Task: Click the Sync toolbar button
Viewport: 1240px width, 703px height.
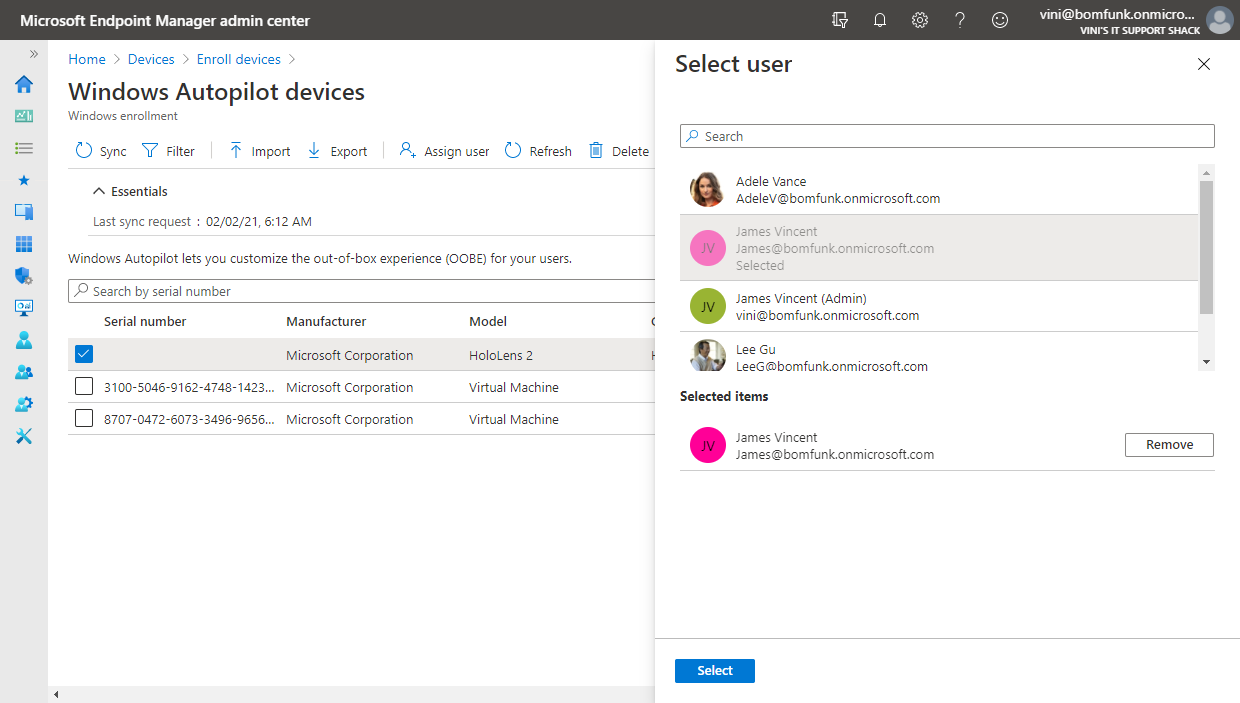Action: tap(101, 151)
